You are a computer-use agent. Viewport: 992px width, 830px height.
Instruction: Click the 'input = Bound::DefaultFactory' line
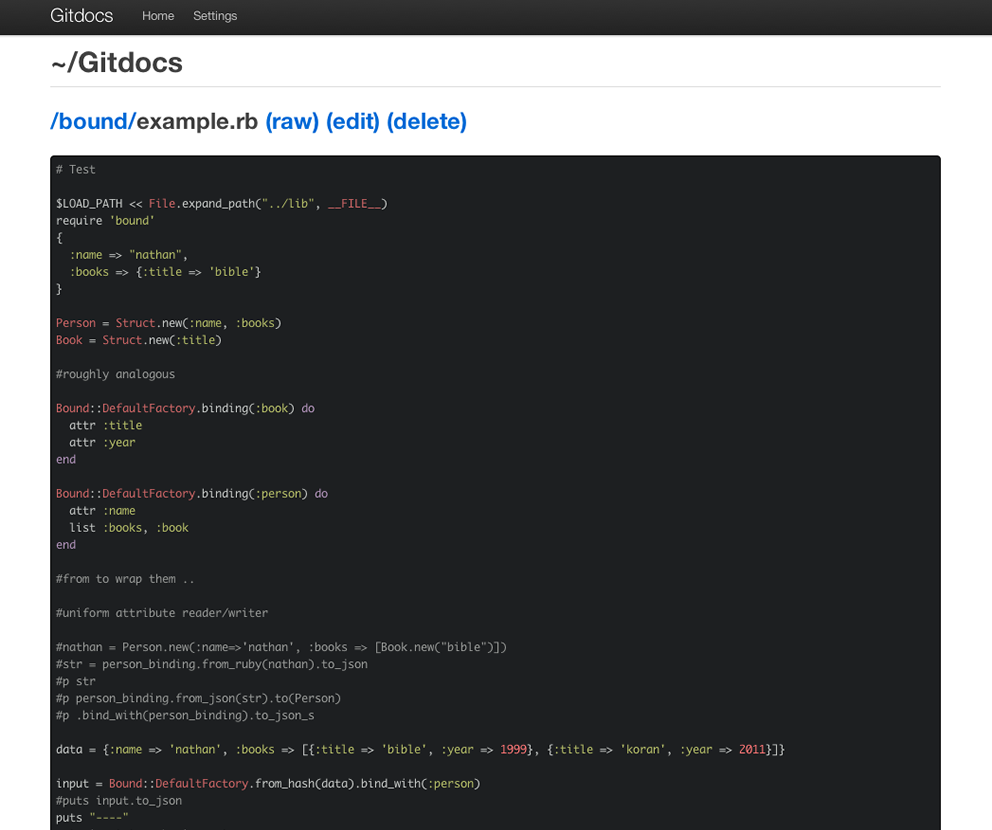[x=268, y=784]
